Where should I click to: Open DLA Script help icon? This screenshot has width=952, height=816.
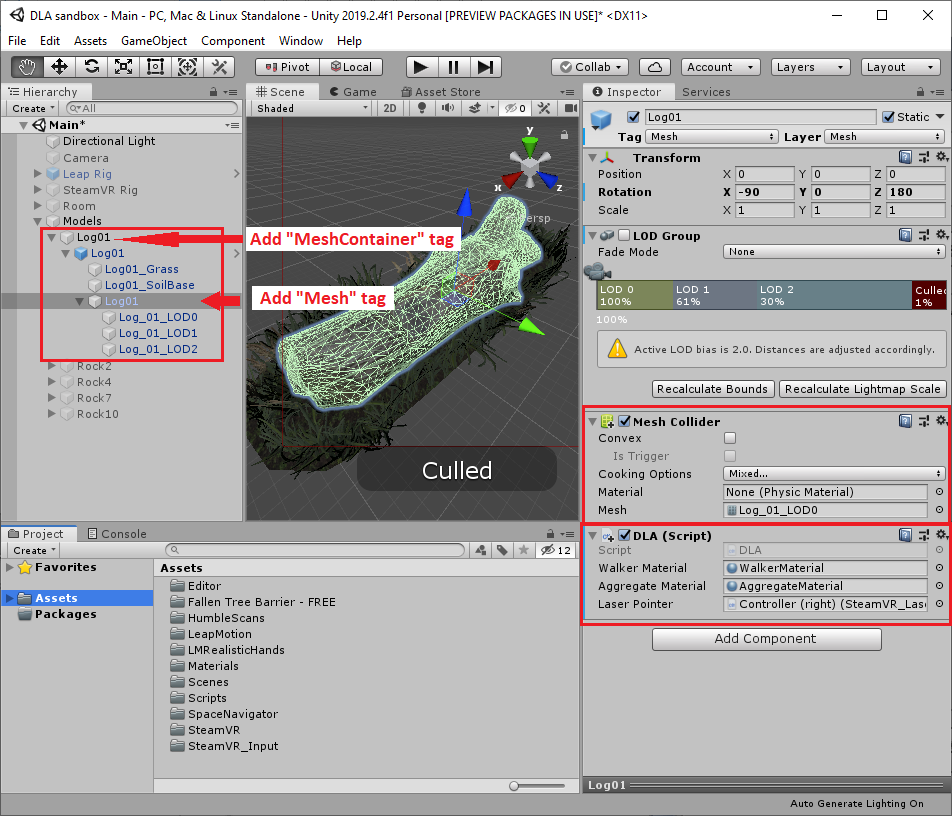click(905, 535)
